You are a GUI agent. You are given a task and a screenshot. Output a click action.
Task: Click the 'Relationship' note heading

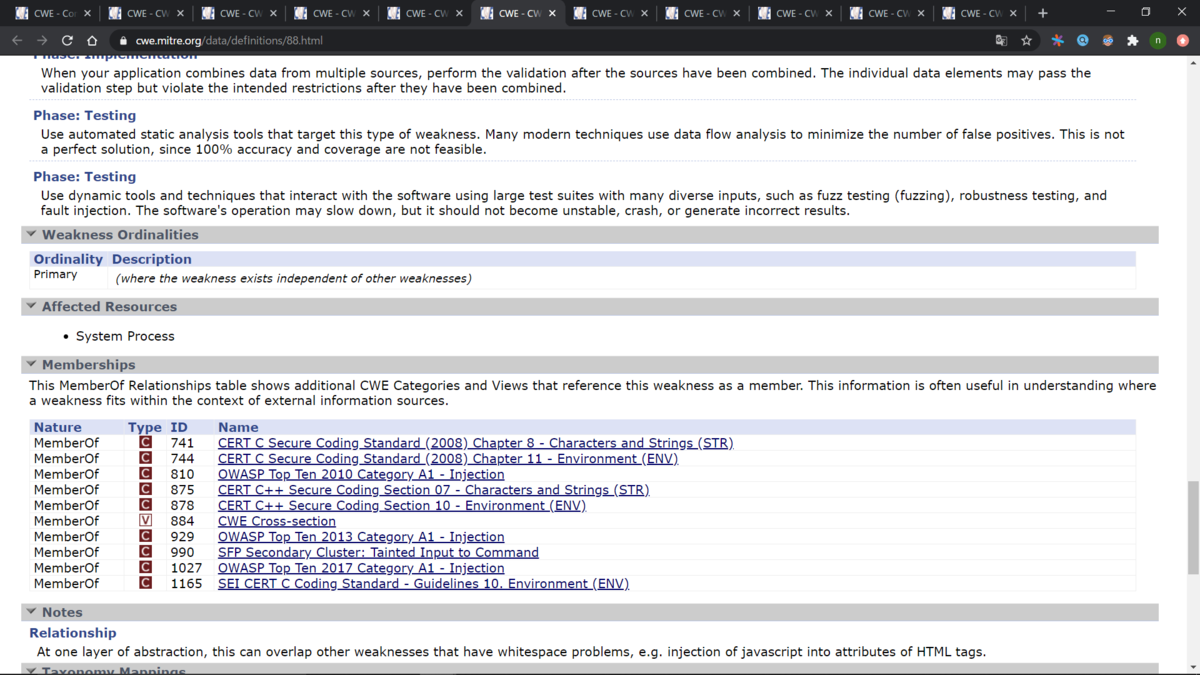[x=72, y=633]
